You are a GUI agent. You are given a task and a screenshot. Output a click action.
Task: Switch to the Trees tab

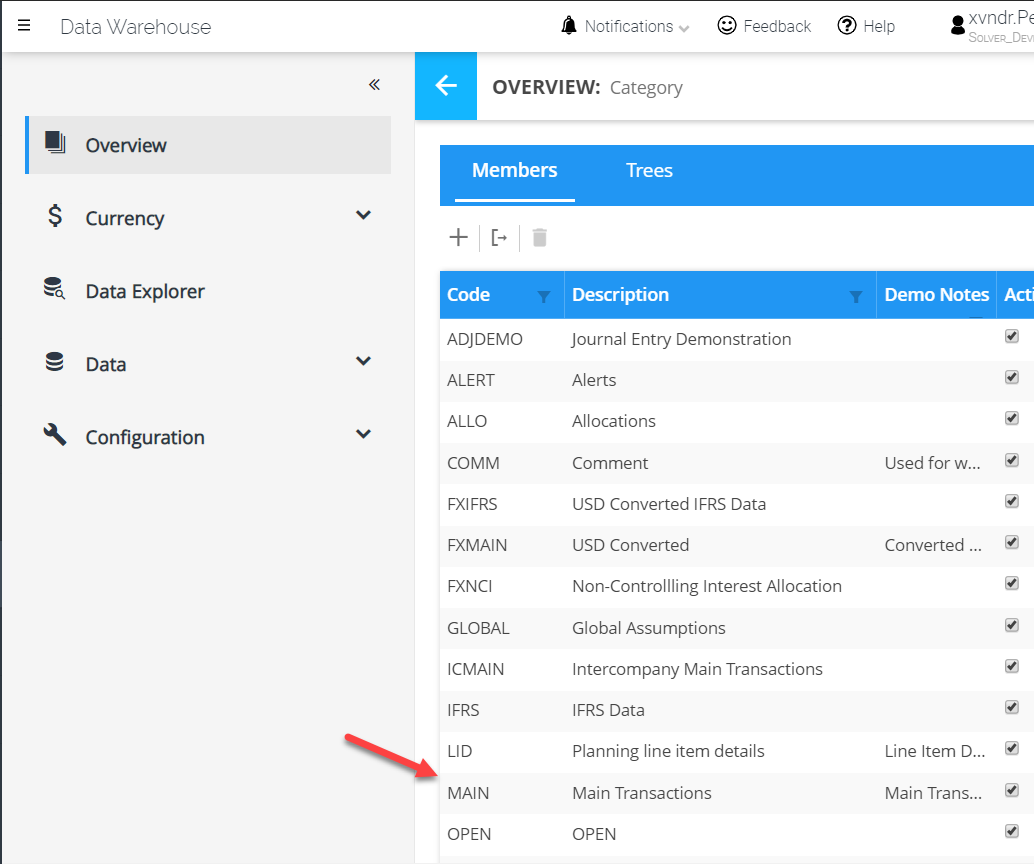click(x=649, y=171)
